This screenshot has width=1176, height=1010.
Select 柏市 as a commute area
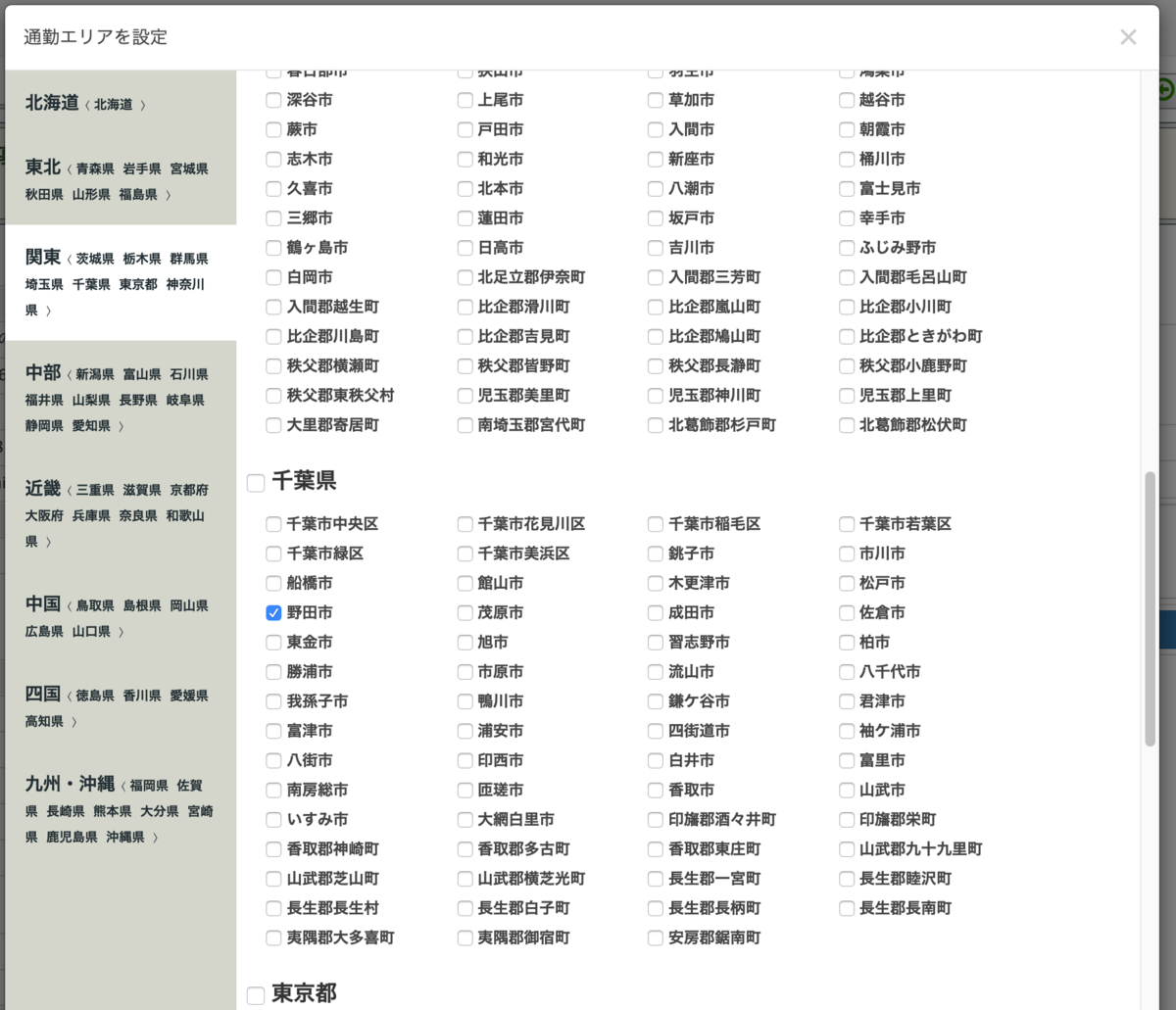(845, 642)
